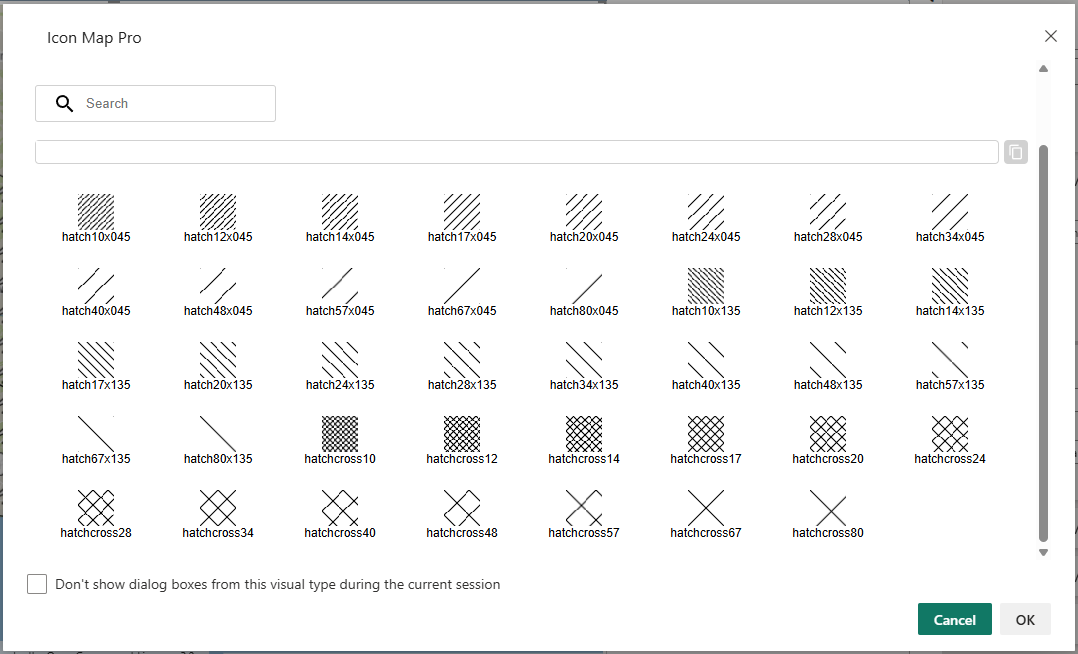Select the hatch10x135 pattern icon
Viewport: 1078px width, 654px height.
706,286
